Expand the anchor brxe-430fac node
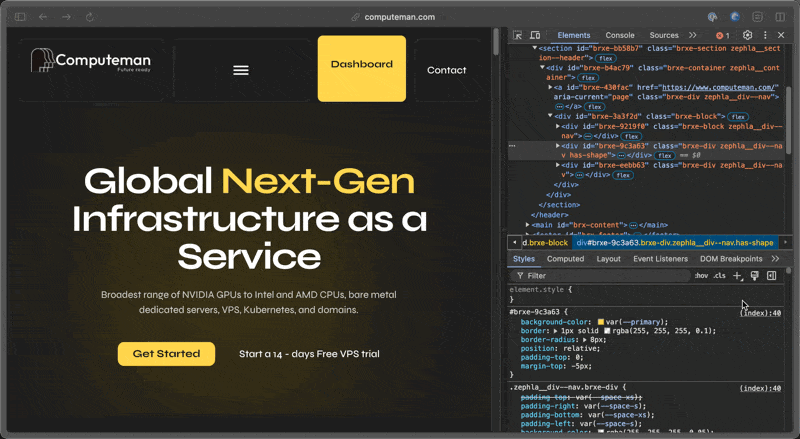Viewport: 800px width, 439px height. pyautogui.click(x=550, y=87)
